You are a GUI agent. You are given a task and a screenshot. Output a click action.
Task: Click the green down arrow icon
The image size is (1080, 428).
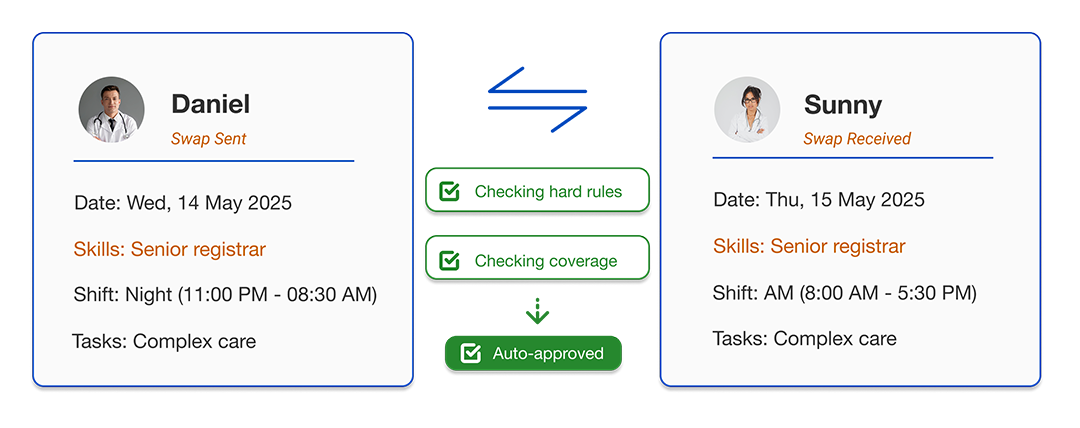click(537, 312)
